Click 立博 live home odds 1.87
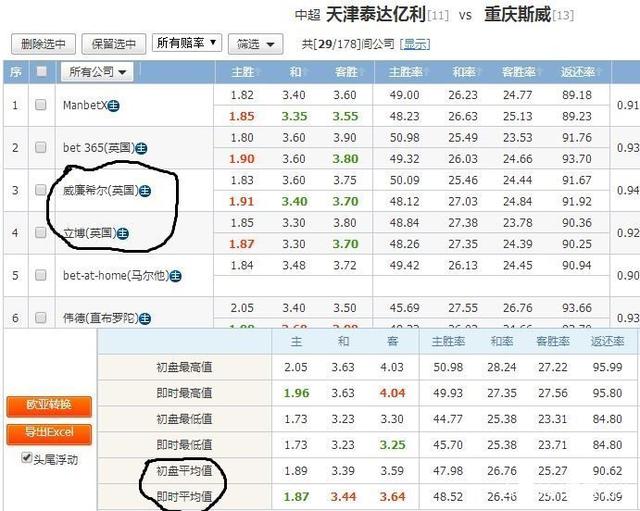Screen dimensions: 640x511 pos(242,244)
